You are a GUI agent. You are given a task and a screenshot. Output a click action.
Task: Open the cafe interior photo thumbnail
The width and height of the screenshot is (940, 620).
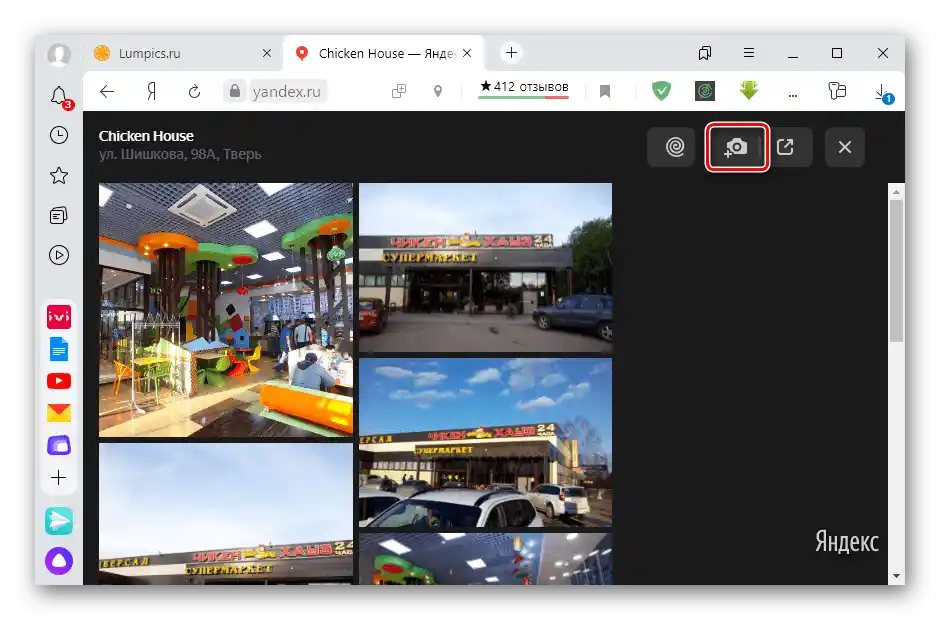pyautogui.click(x=226, y=310)
